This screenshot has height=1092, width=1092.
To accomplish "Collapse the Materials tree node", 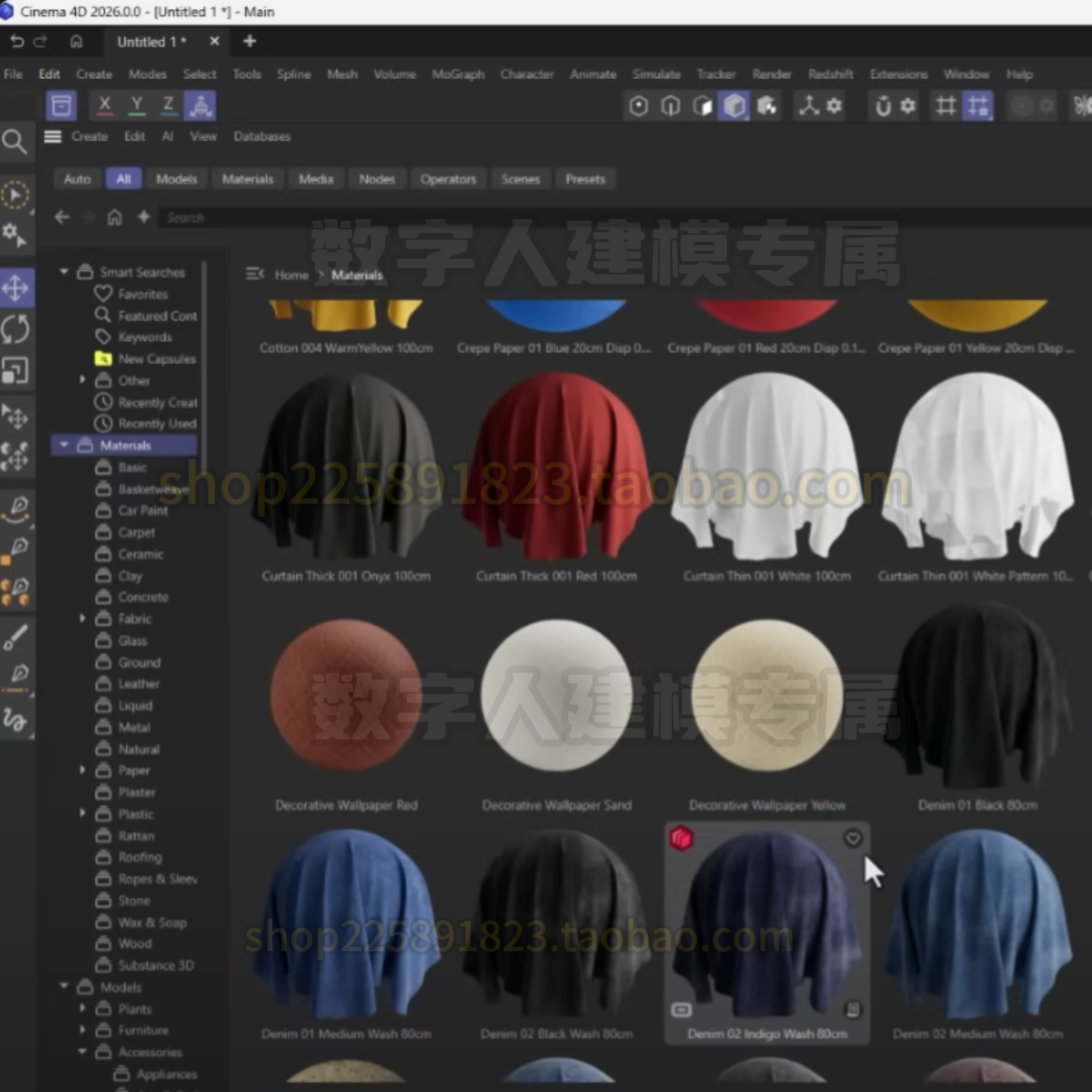I will point(64,445).
